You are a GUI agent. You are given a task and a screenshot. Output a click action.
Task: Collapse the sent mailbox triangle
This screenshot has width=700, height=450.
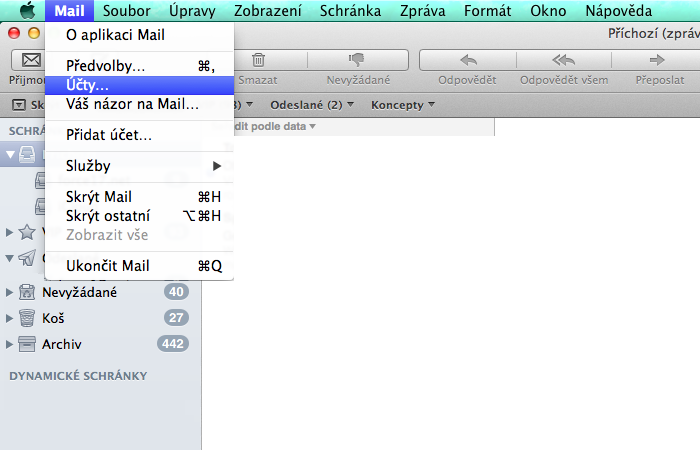9,258
